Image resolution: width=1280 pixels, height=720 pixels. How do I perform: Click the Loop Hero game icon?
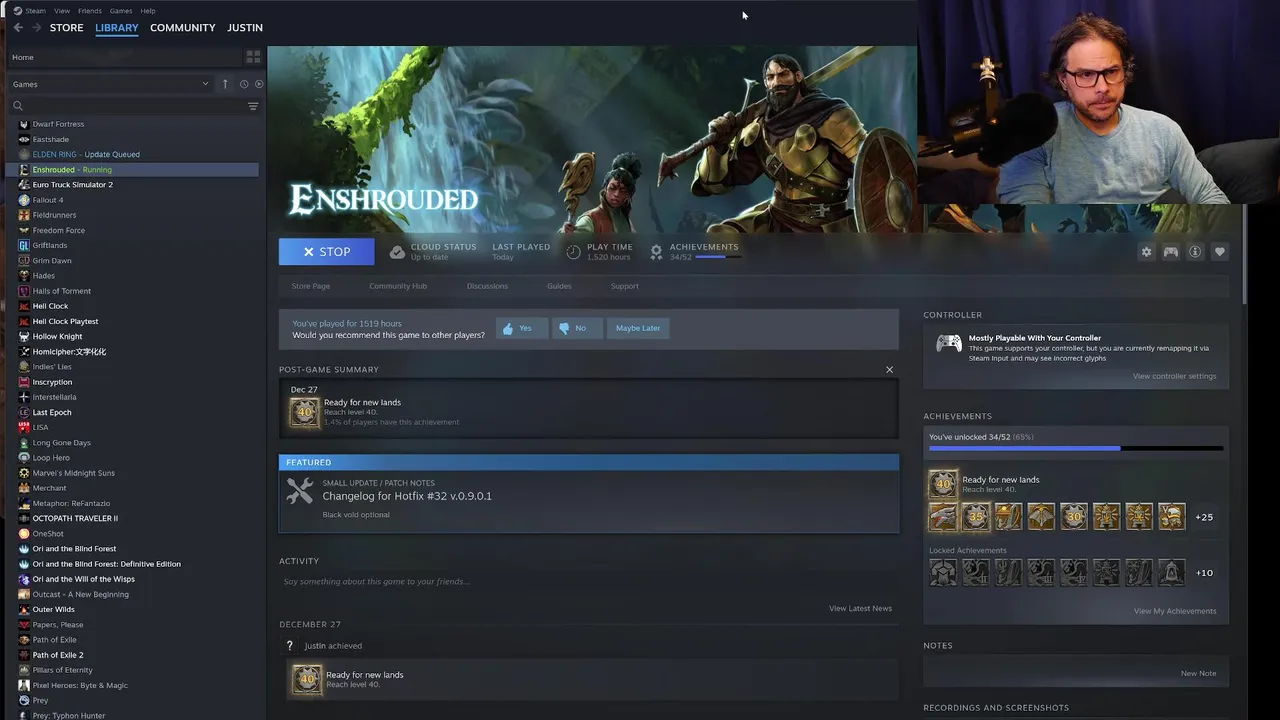tap(24, 458)
